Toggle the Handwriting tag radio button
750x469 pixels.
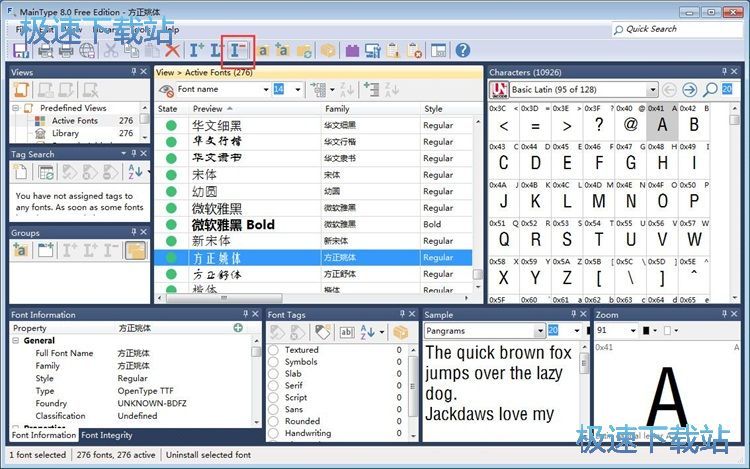pyautogui.click(x=273, y=433)
